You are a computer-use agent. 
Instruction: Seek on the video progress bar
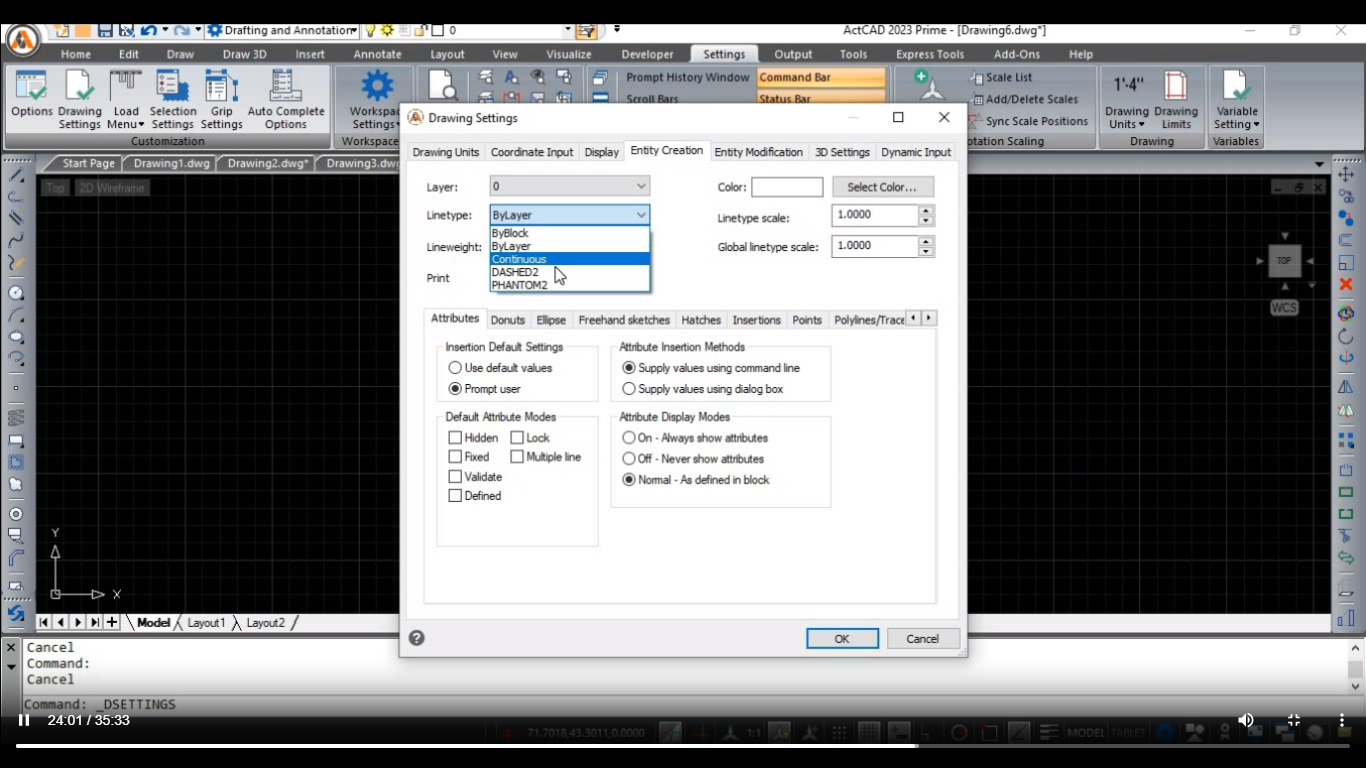[683, 745]
